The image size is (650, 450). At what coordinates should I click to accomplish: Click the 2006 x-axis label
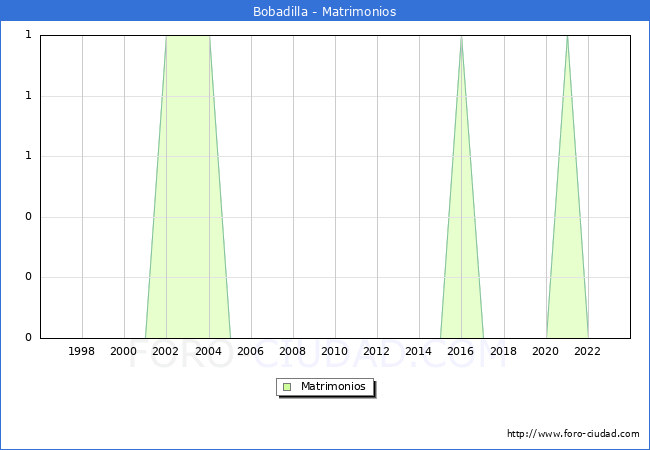pos(250,351)
